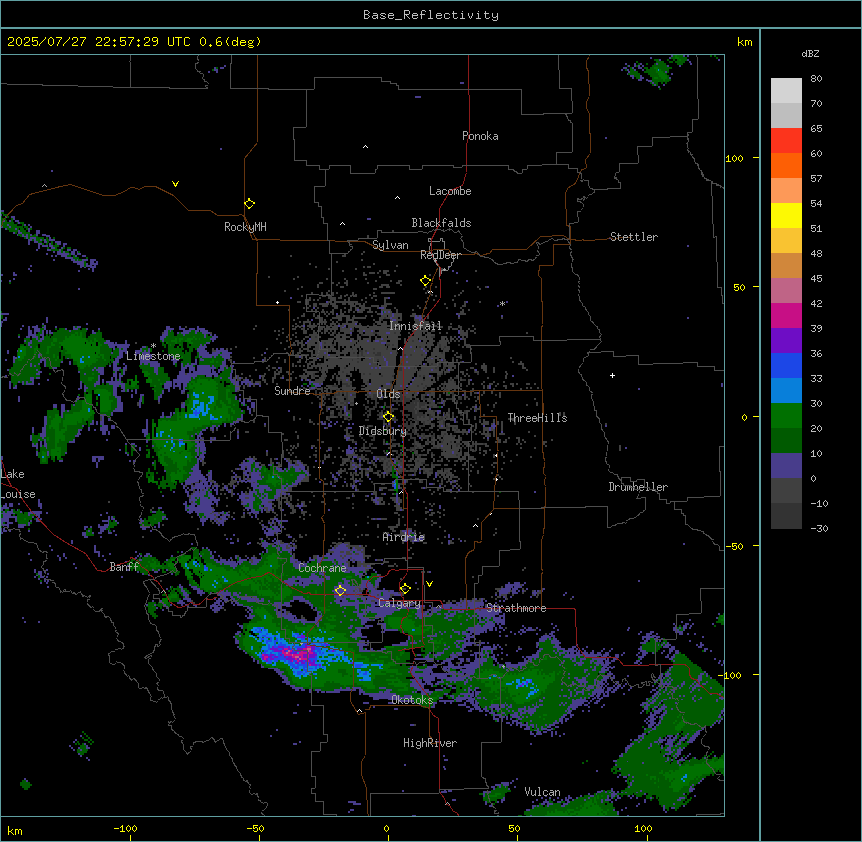Click the -100 tick label on the bottom axis
Viewport: 862px width, 842px height.
tap(125, 828)
